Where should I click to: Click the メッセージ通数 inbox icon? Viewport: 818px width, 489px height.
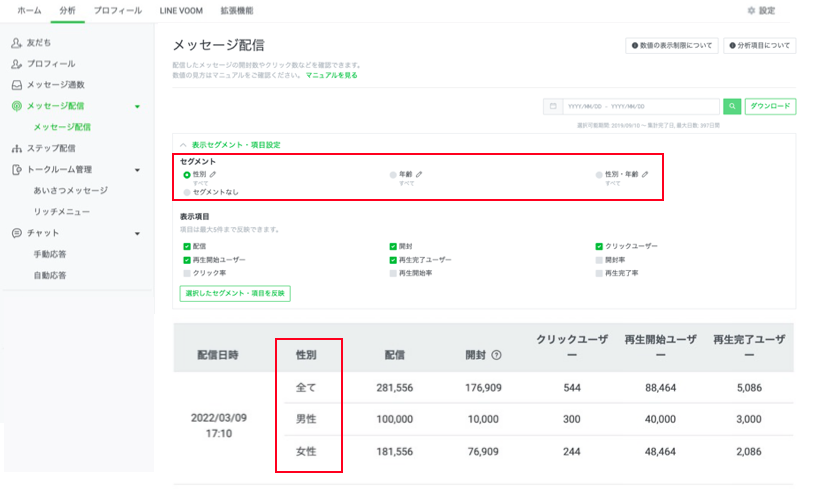pos(17,85)
